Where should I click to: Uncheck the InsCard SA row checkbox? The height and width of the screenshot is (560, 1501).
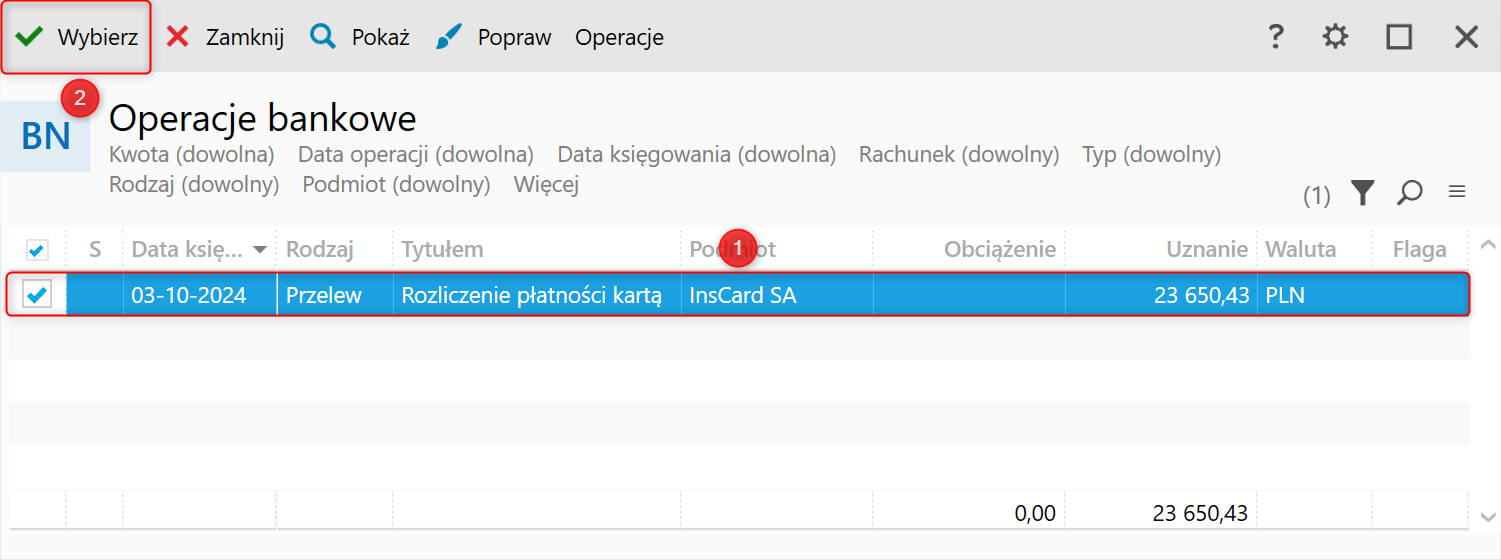(x=37, y=295)
